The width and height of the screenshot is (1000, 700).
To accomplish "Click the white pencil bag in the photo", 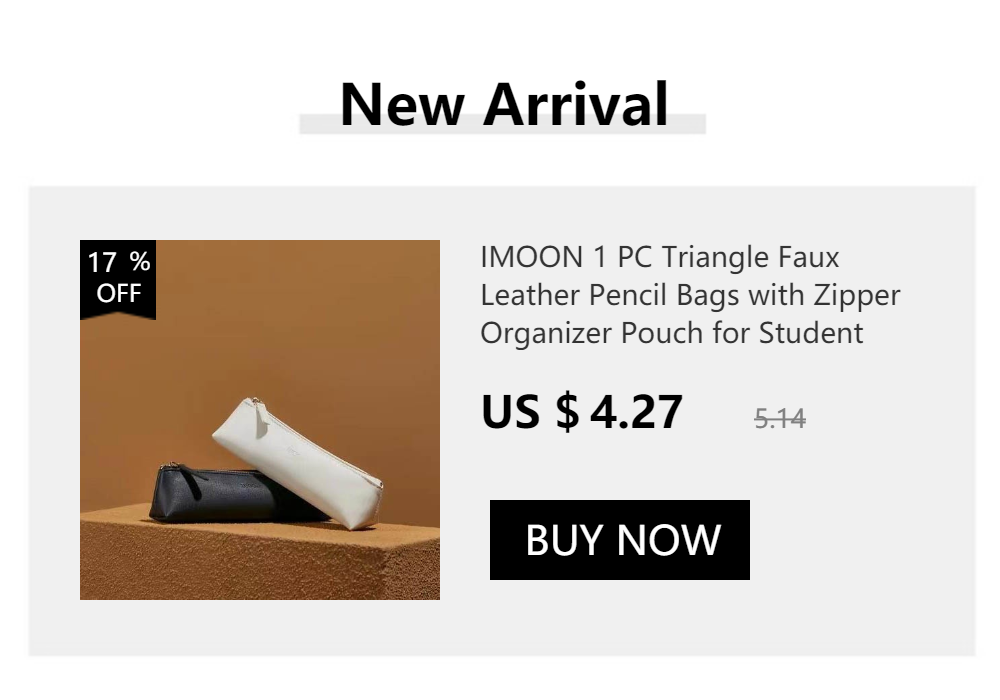I will coord(298,462).
